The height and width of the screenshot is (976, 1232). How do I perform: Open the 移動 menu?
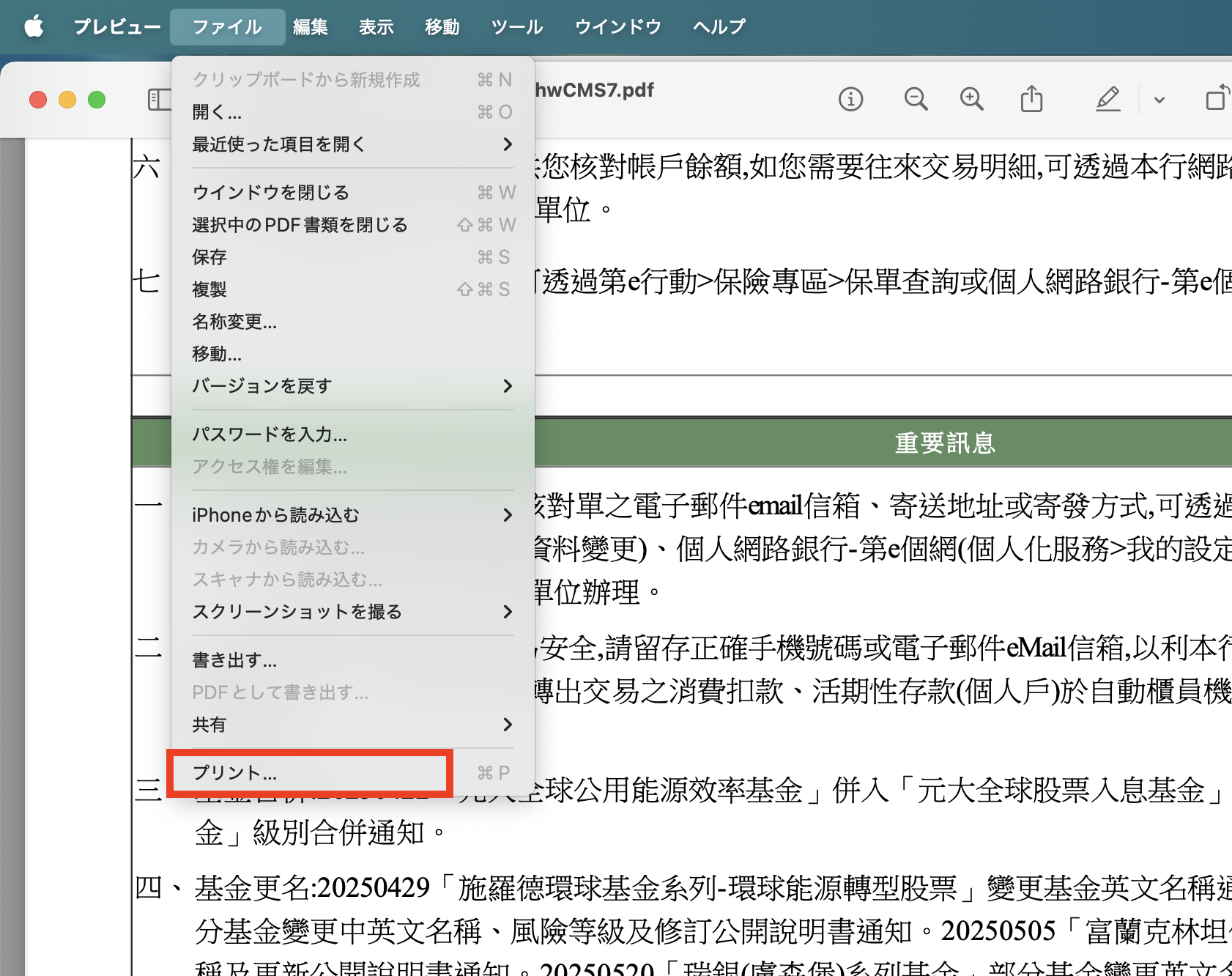click(442, 27)
